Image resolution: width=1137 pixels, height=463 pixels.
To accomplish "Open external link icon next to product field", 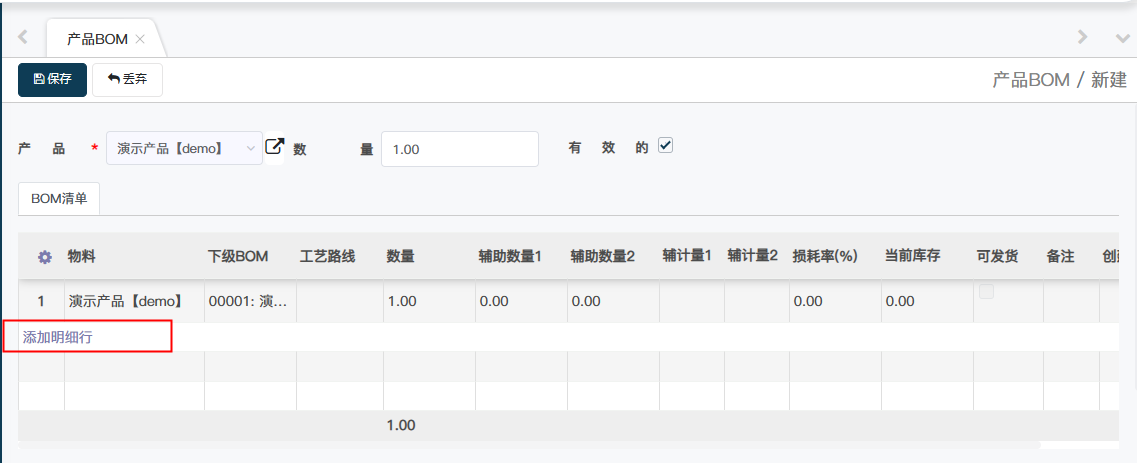I will pyautogui.click(x=275, y=147).
